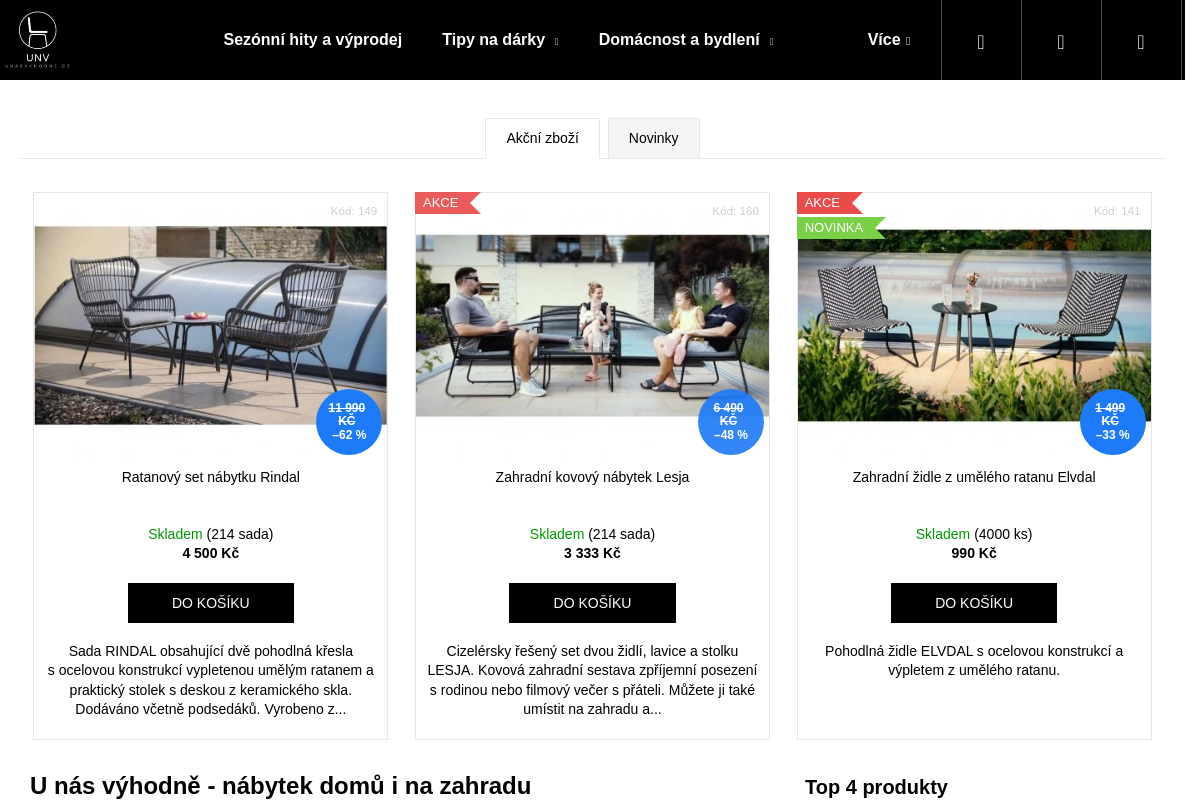The height and width of the screenshot is (800, 1200).
Task: Click the UNV chair logo
Action: pyautogui.click(x=38, y=40)
